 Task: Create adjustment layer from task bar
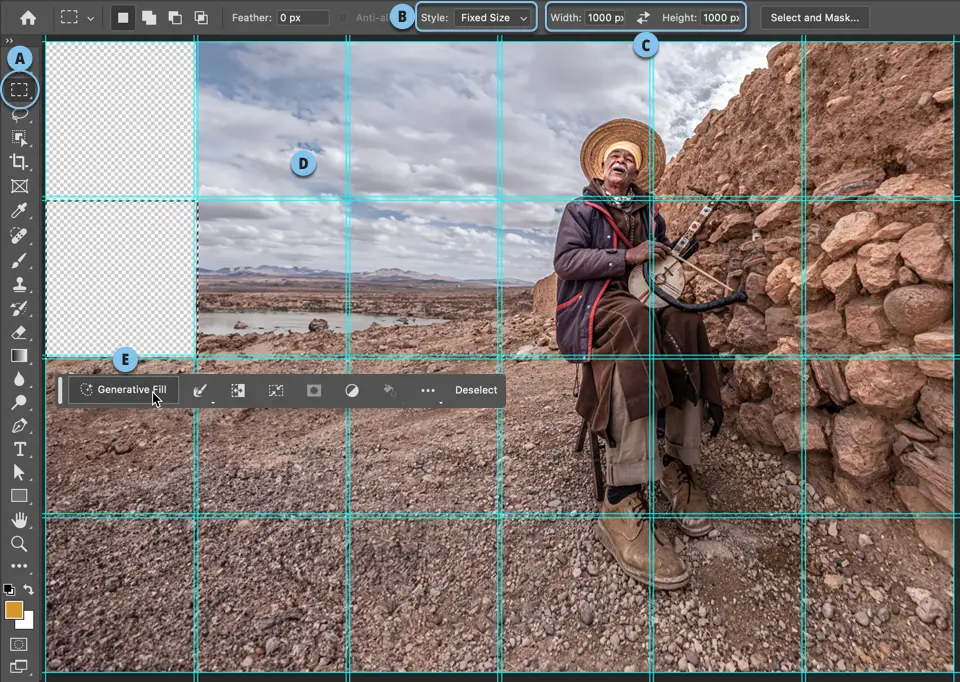coord(352,390)
